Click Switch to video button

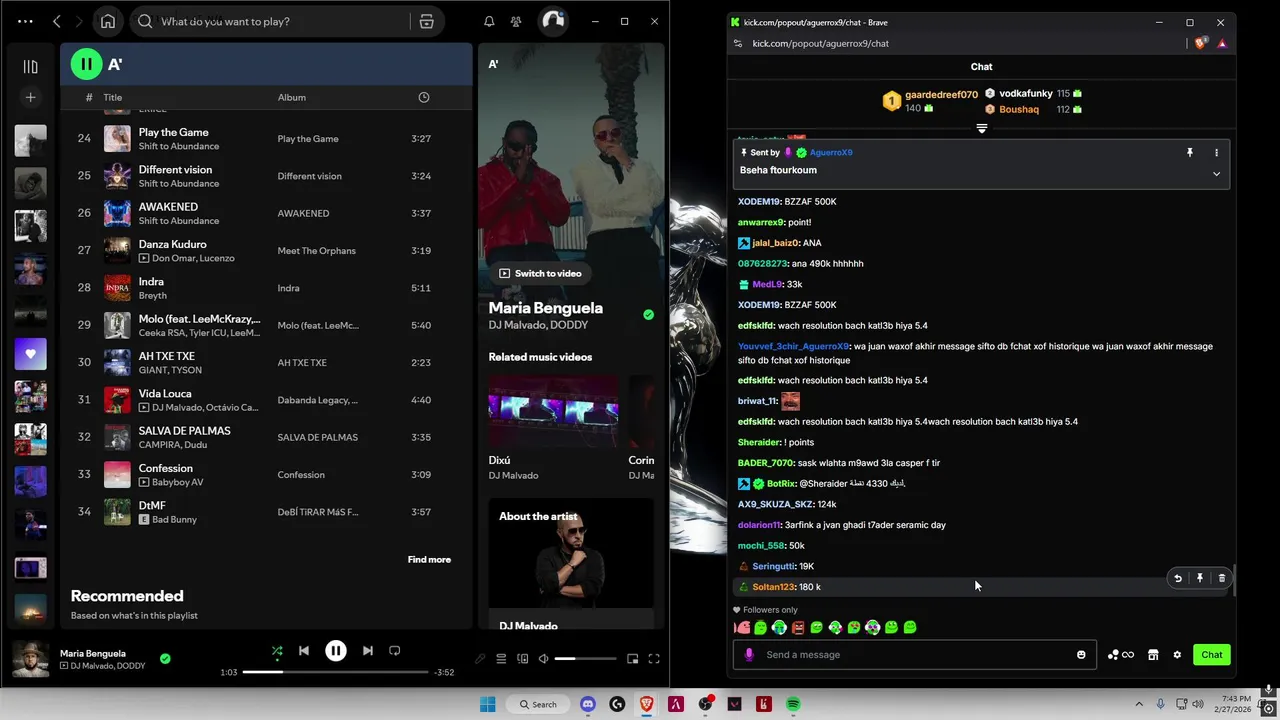(x=540, y=273)
